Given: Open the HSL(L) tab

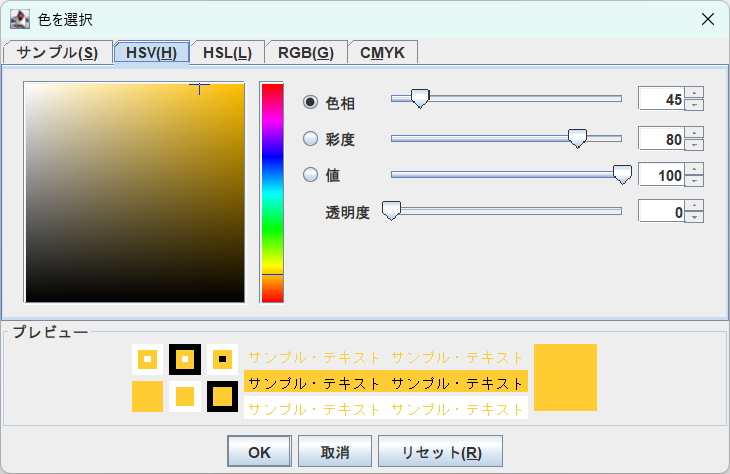Looking at the screenshot, I should tap(227, 52).
